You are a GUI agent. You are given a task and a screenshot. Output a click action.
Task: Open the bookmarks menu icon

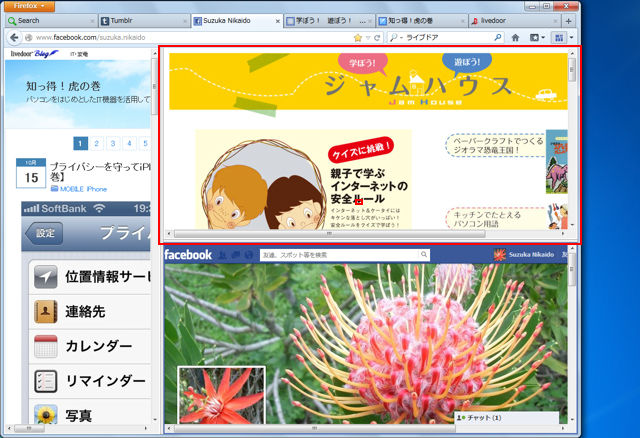[537, 38]
